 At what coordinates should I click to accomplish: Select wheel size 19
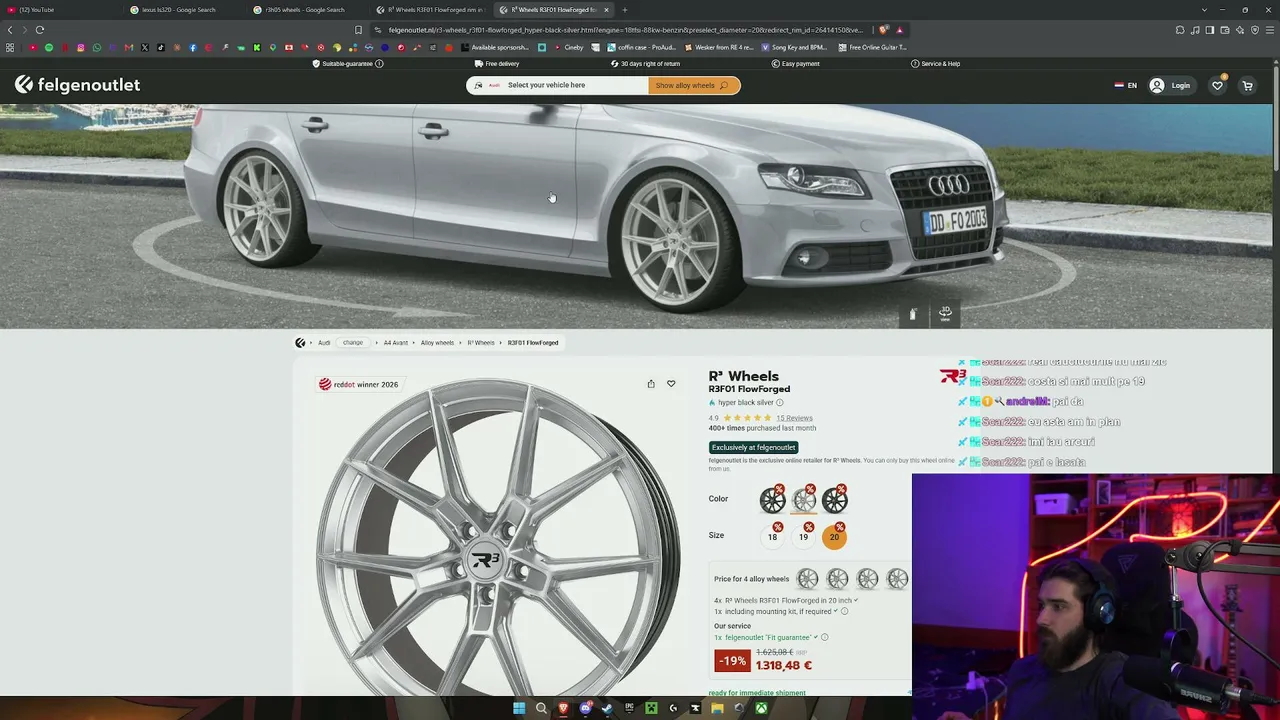pos(803,537)
